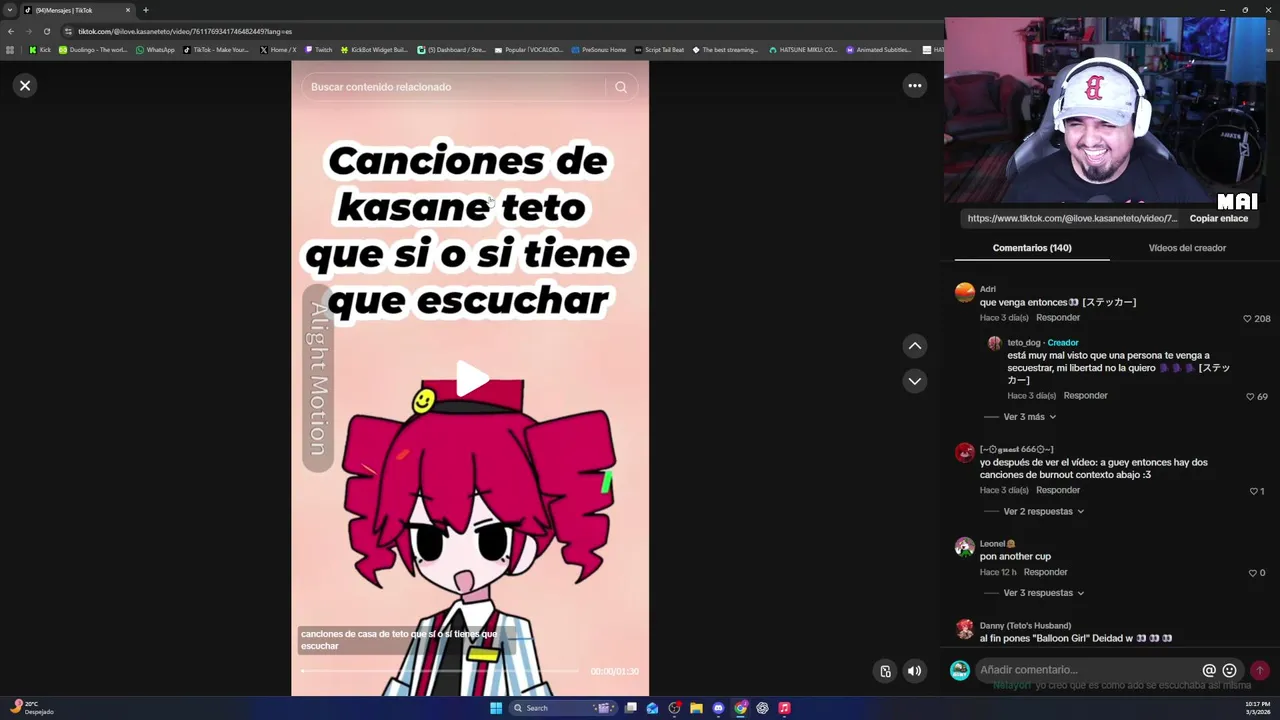Click the search magnifier in related content bar

(621, 87)
